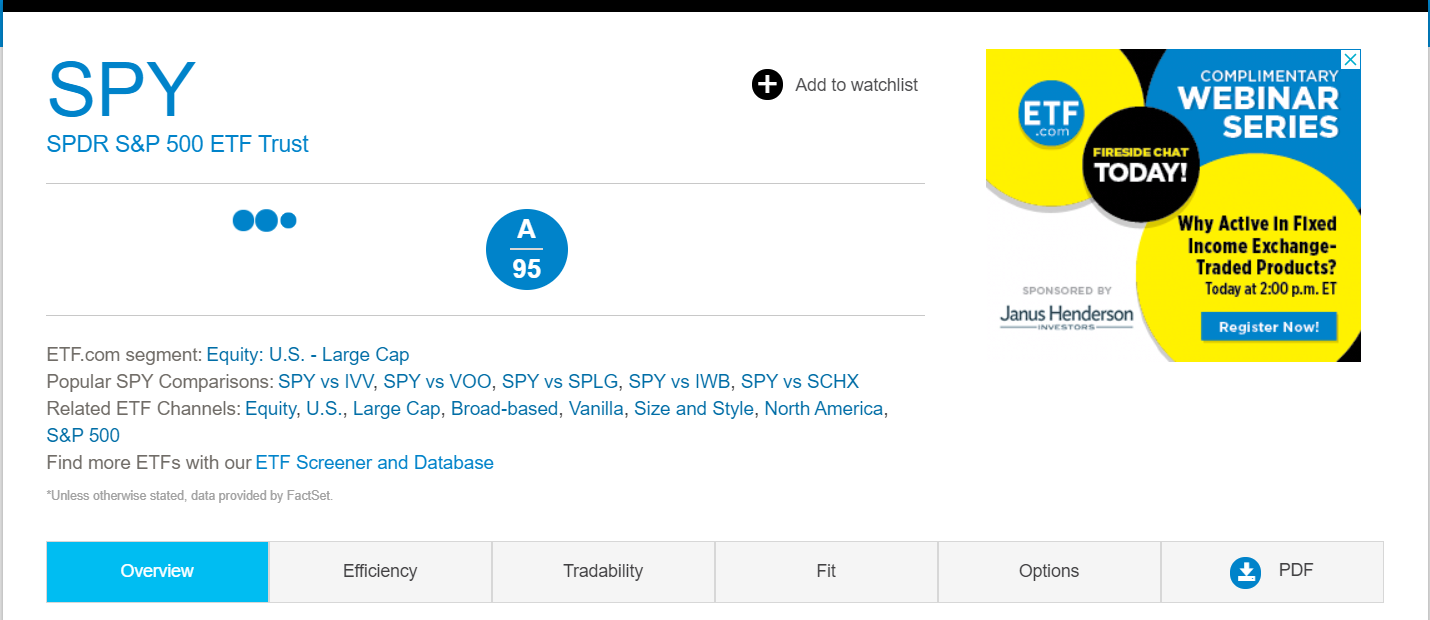Open the North America channel link
1430x620 pixels.
pyautogui.click(x=824, y=409)
